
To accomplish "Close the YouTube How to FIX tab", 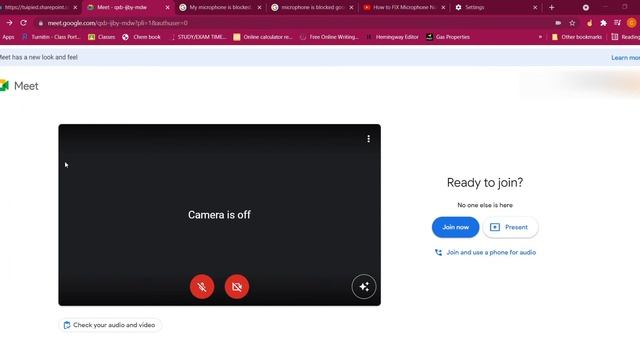I will [443, 7].
